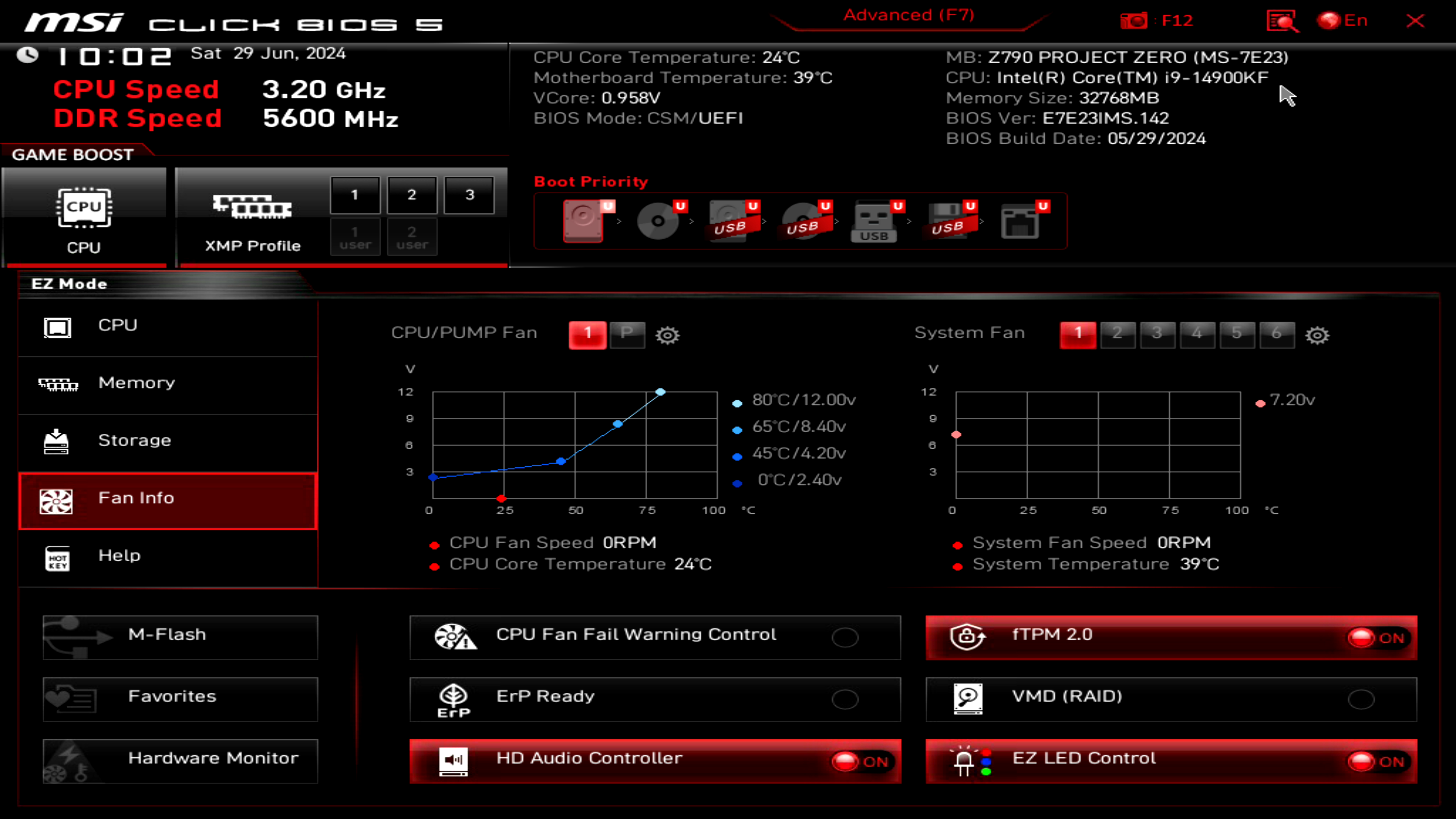1456x819 pixels.
Task: Select the Memory icon in sidebar
Action: (x=56, y=382)
